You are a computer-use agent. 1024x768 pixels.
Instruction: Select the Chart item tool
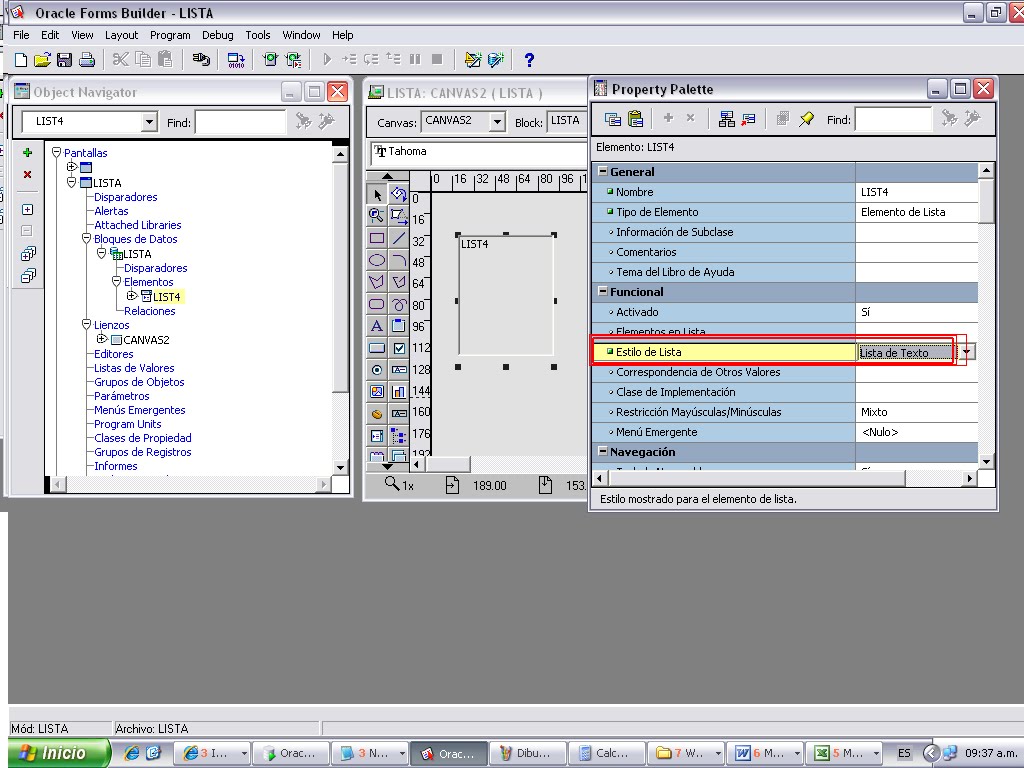click(398, 392)
